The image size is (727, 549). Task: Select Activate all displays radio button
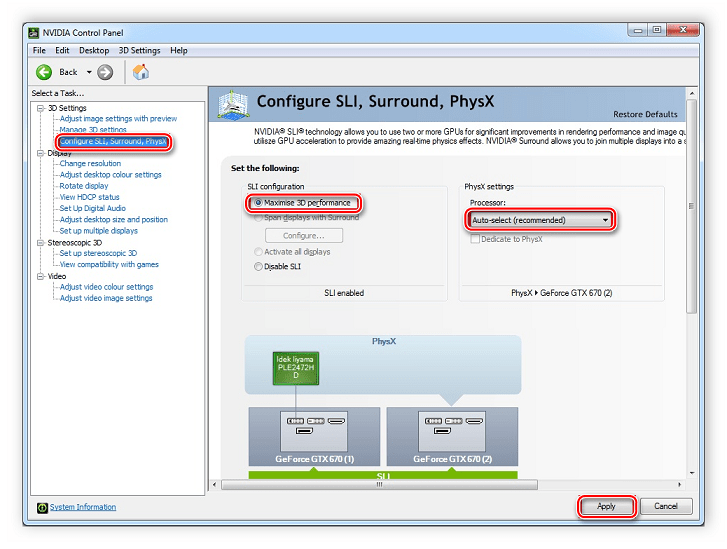point(258,252)
